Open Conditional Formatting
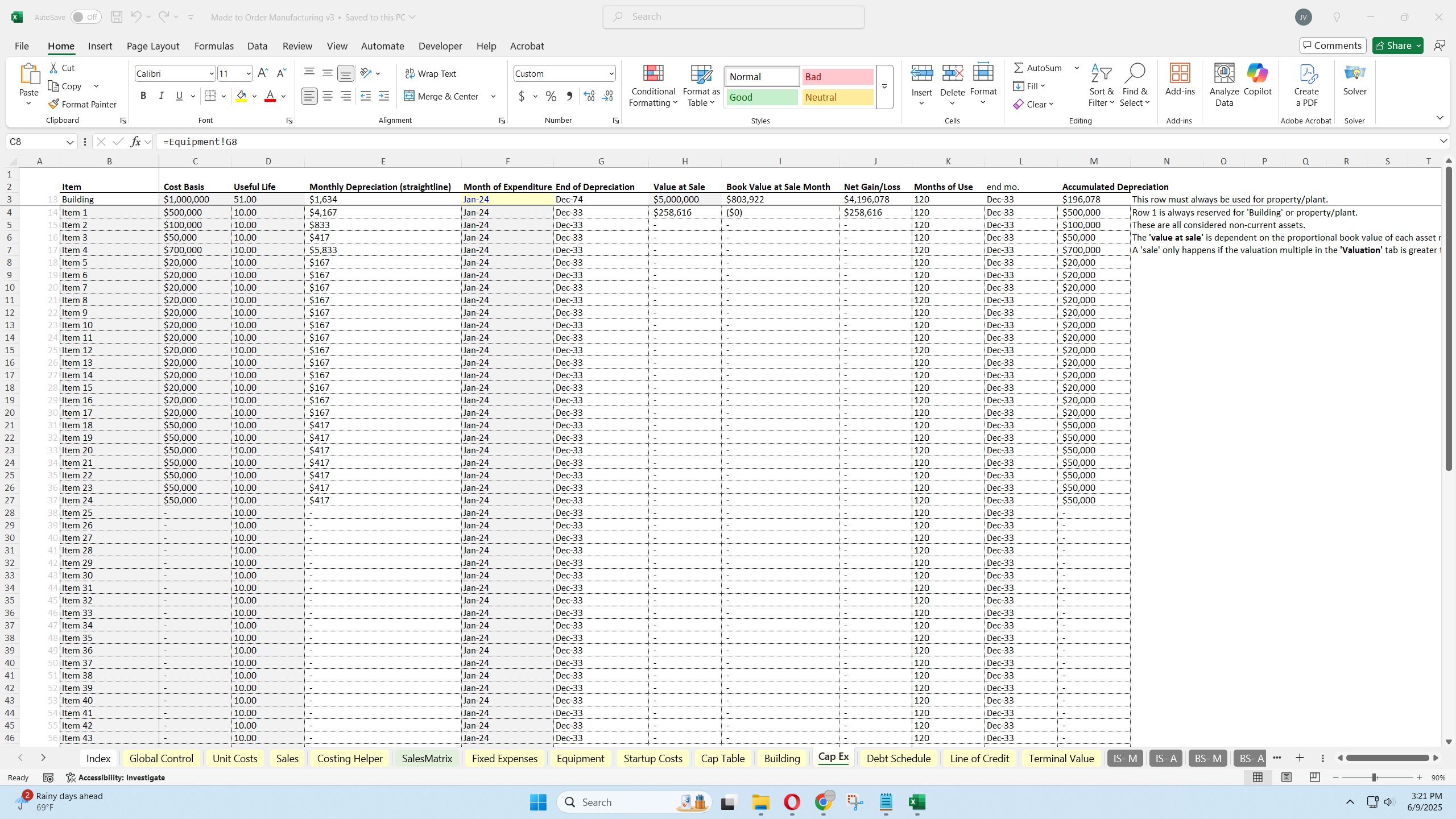This screenshot has width=1456, height=819. coord(652,86)
